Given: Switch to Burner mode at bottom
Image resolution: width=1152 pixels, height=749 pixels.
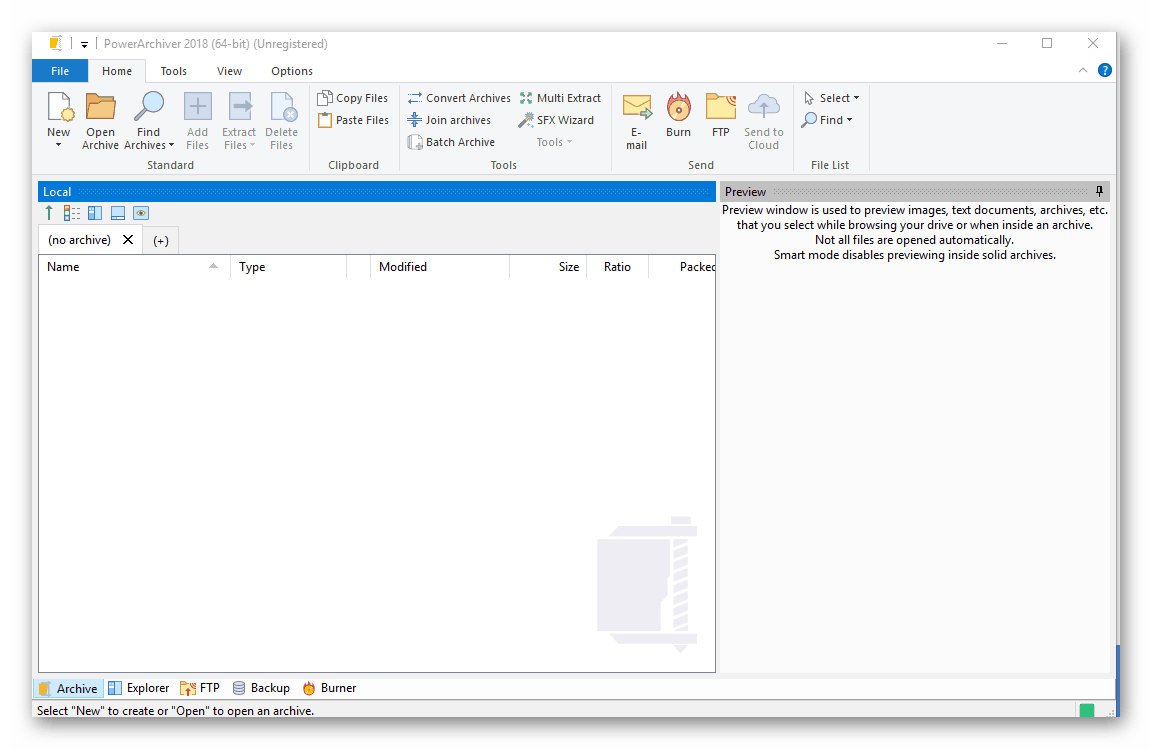Looking at the screenshot, I should coord(329,688).
